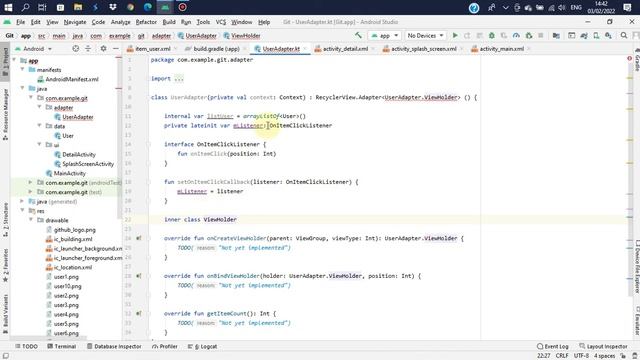This screenshot has width=640, height=360.
Task: Open the Profile app gauge icon
Action: point(516,36)
